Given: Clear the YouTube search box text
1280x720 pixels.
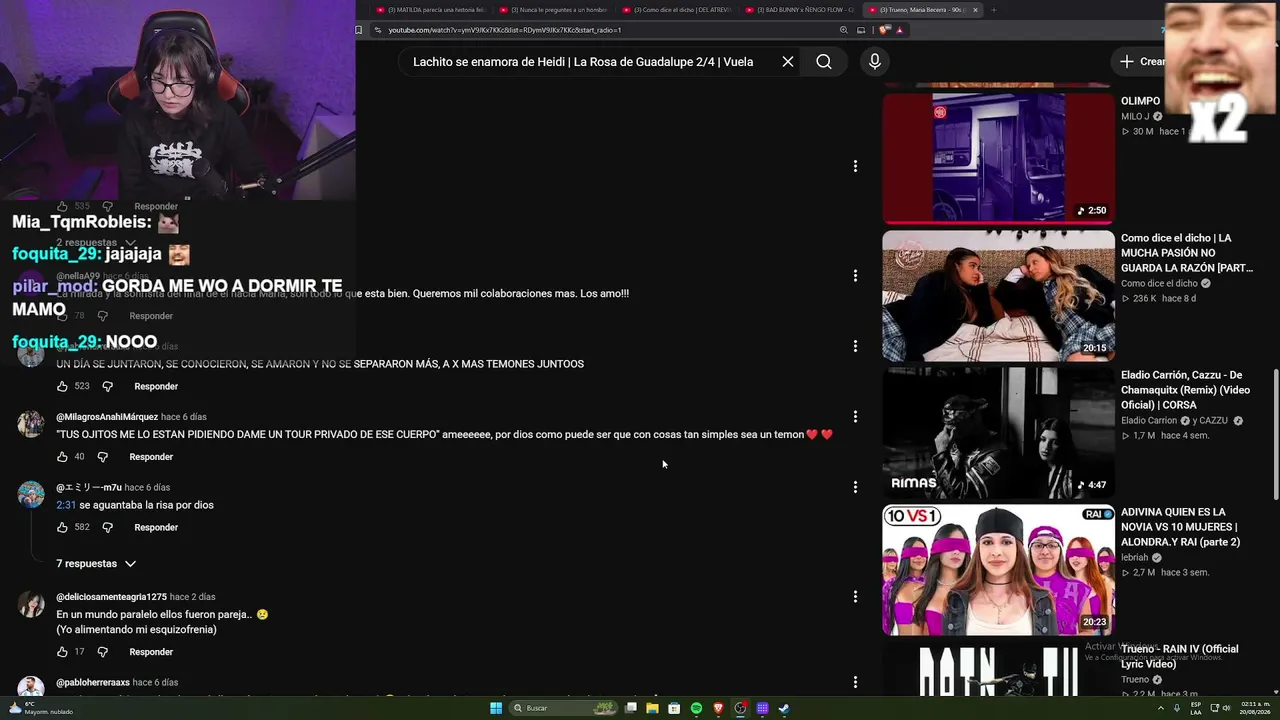Looking at the screenshot, I should click(x=788, y=62).
